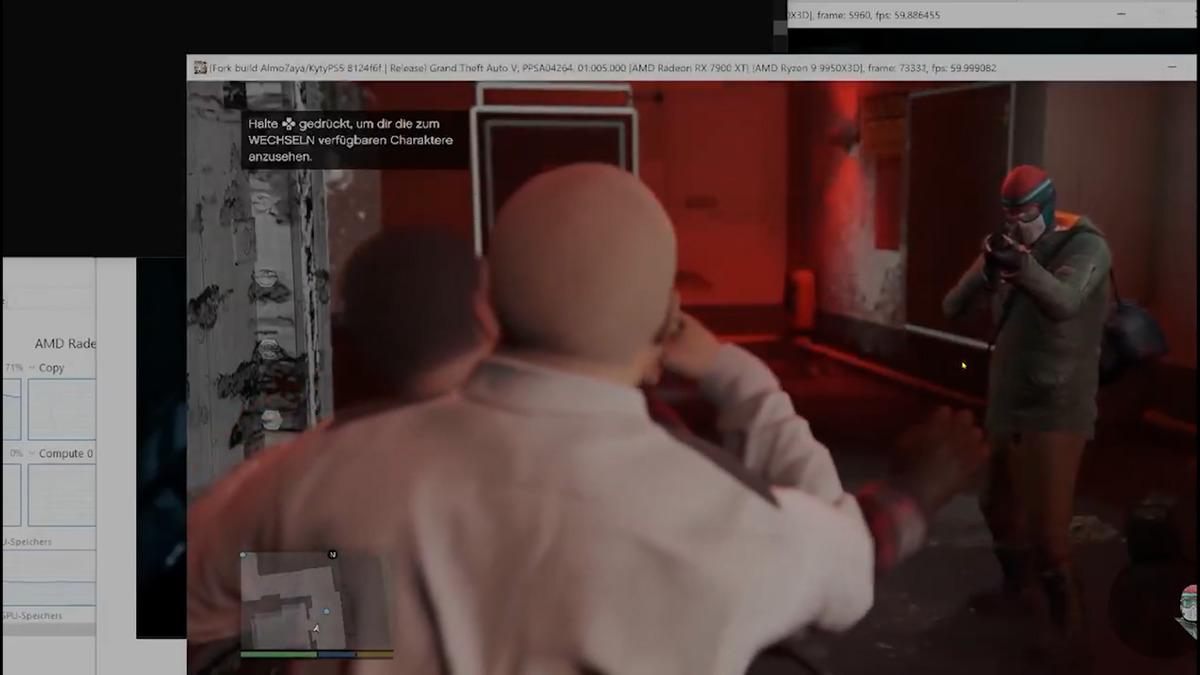Click the 0% usage value next to Compute 0
This screenshot has height=675, width=1200.
pyautogui.click(x=15, y=454)
